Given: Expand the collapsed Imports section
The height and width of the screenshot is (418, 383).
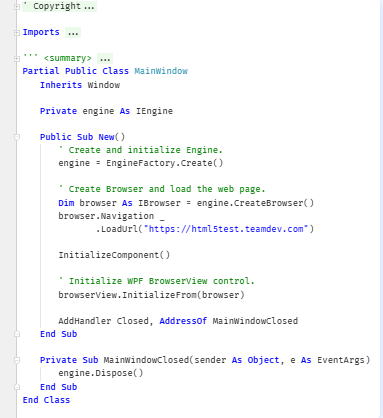Looking at the screenshot, I should click(x=17, y=33).
